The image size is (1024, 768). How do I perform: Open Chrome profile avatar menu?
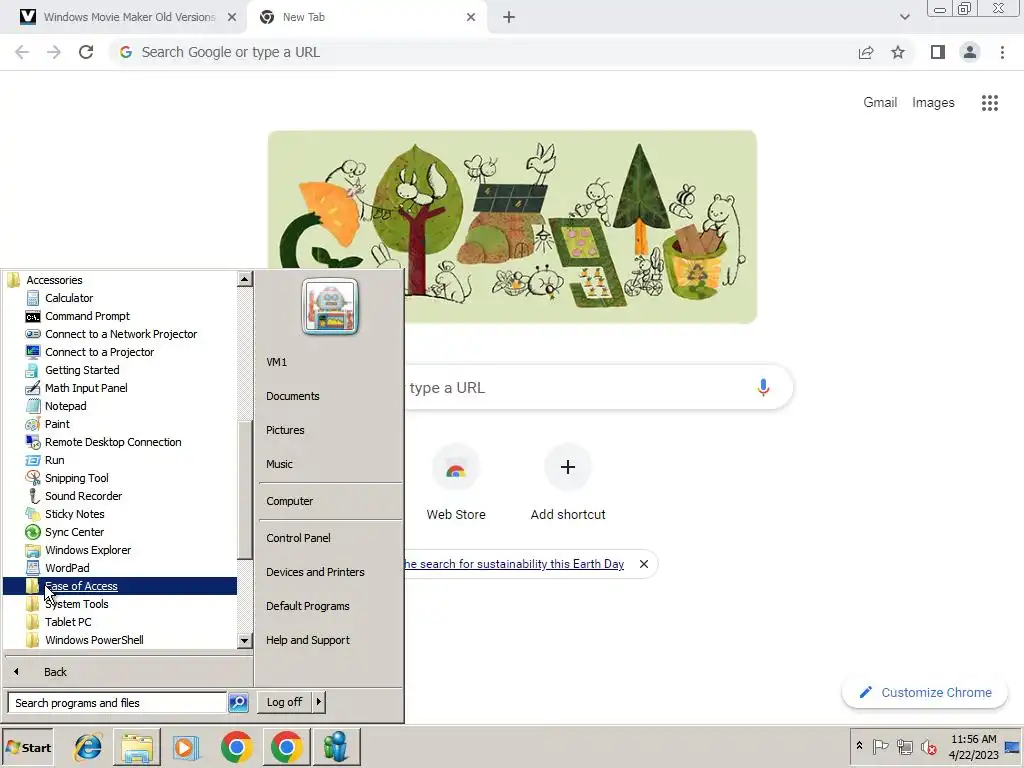(970, 52)
